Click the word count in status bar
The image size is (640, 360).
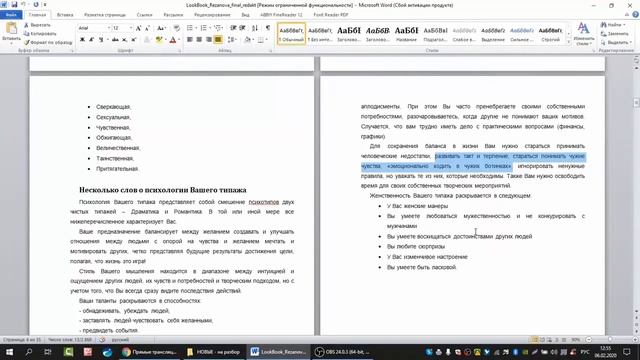70,340
